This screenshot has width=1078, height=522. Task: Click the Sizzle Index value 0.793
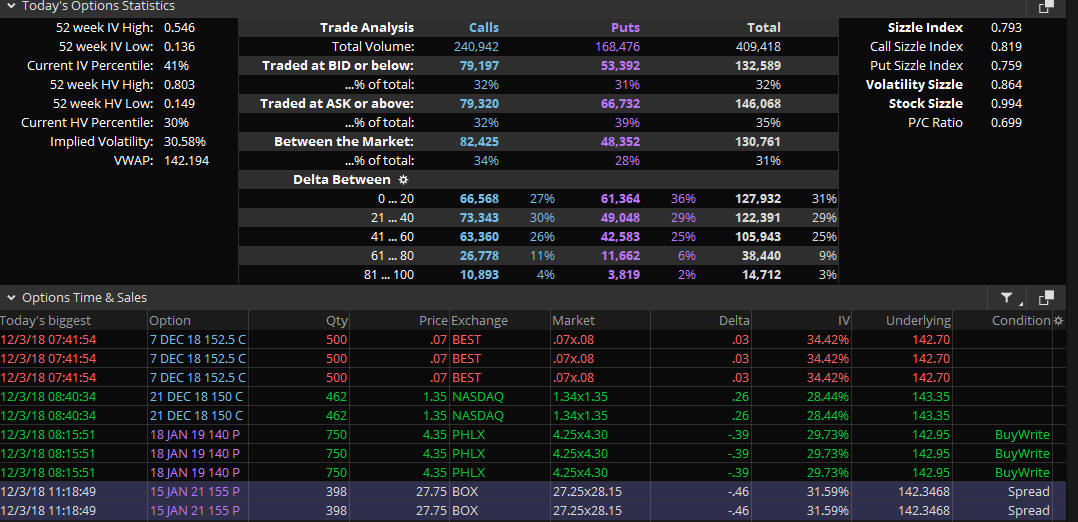click(x=1006, y=28)
